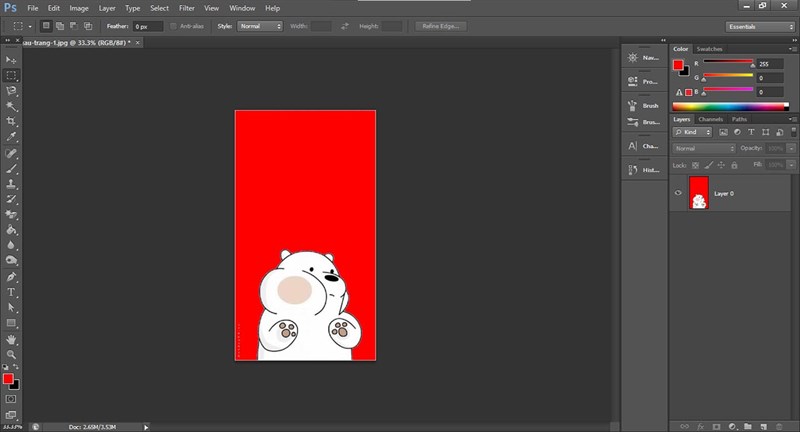Switch to the Paths tab
The image size is (800, 432).
[x=739, y=119]
